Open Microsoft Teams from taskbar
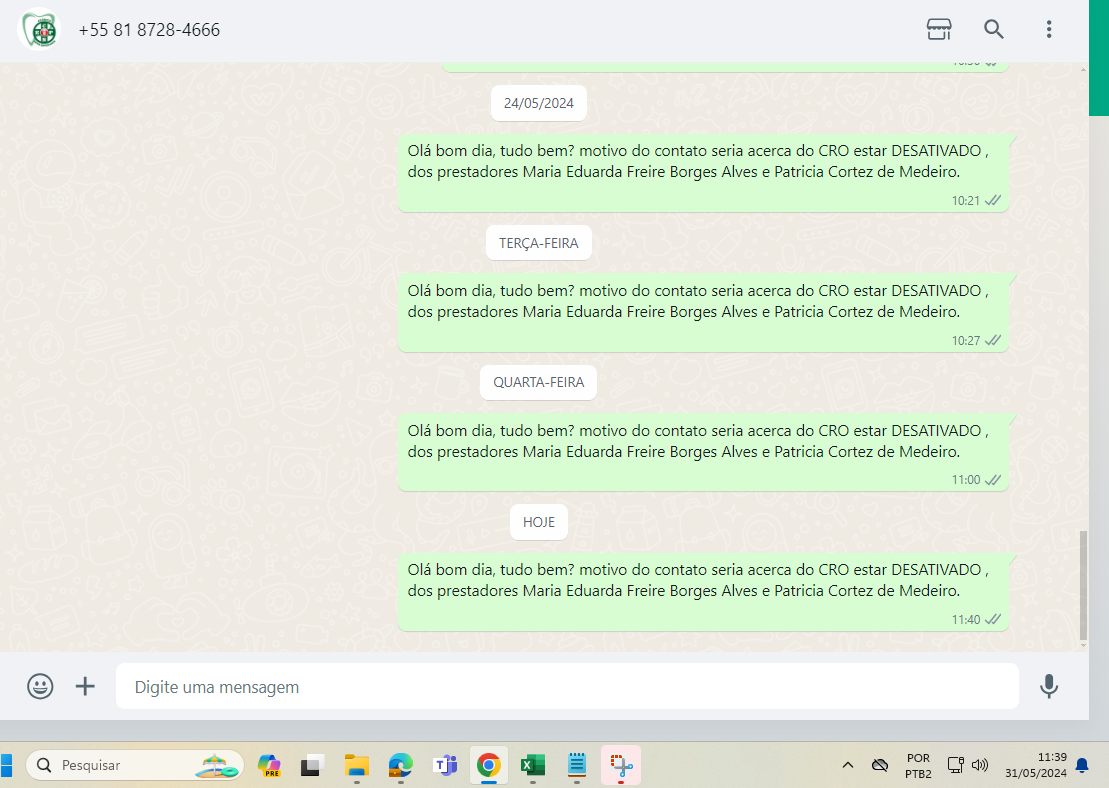Image resolution: width=1109 pixels, height=788 pixels. point(445,765)
